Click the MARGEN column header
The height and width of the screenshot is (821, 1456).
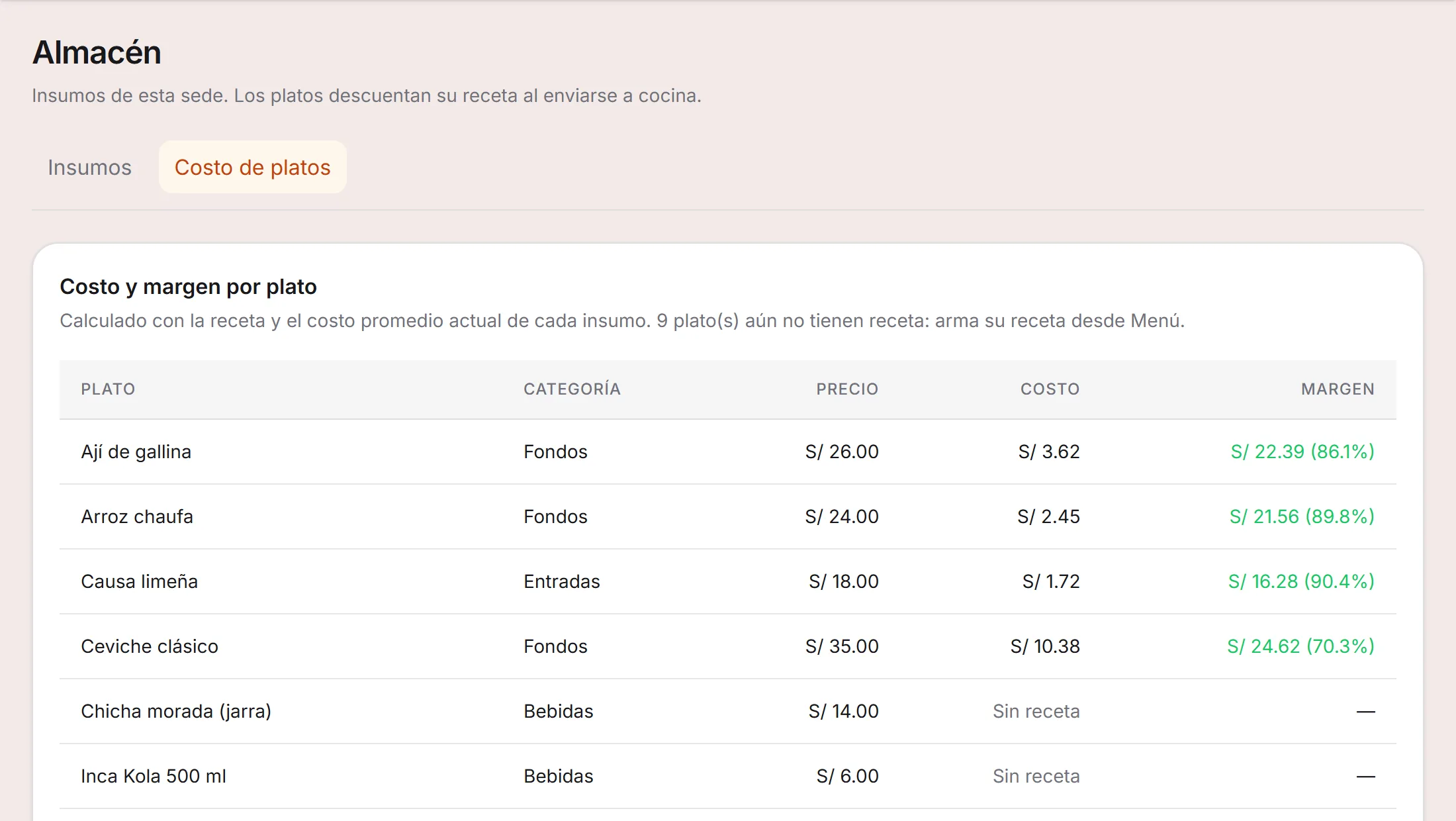1338,389
